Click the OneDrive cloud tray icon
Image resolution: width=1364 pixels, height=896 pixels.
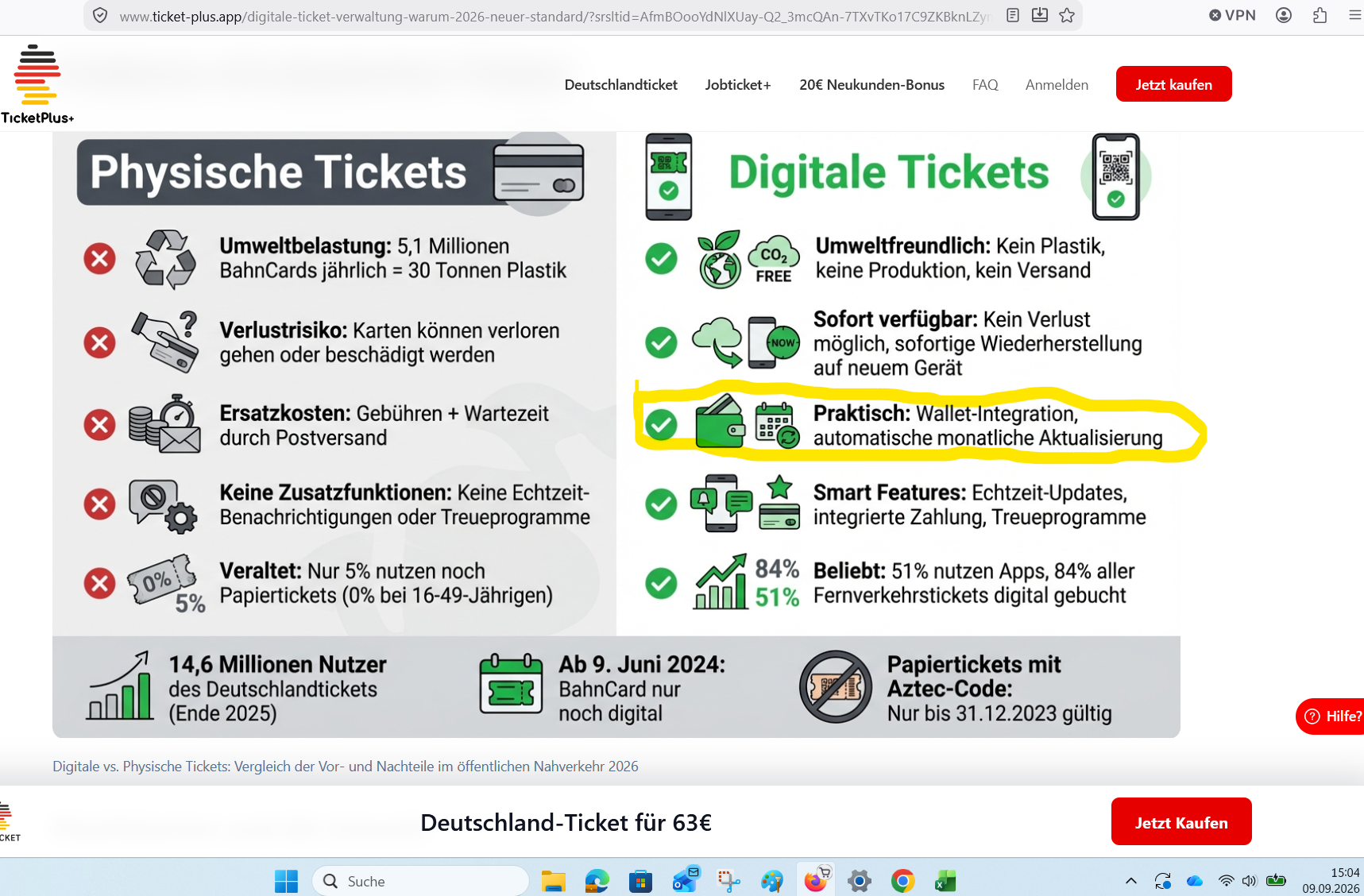tap(1195, 881)
